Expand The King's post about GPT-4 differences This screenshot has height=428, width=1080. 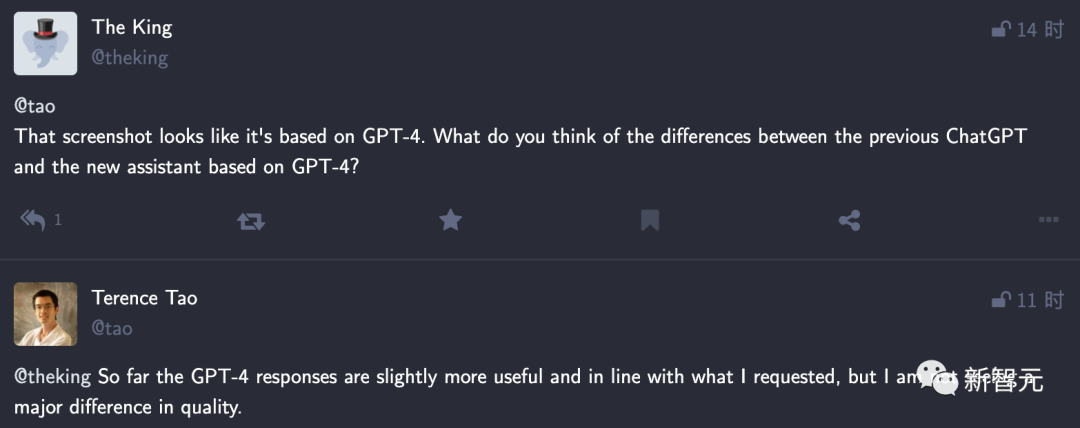point(500,150)
